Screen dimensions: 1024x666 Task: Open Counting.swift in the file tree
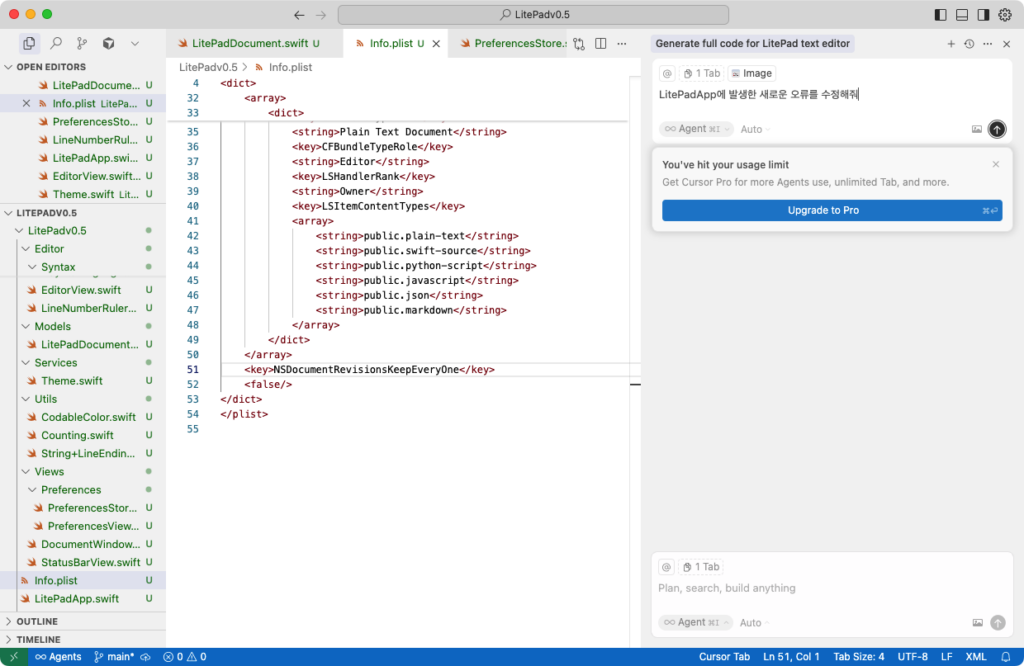[83, 436]
